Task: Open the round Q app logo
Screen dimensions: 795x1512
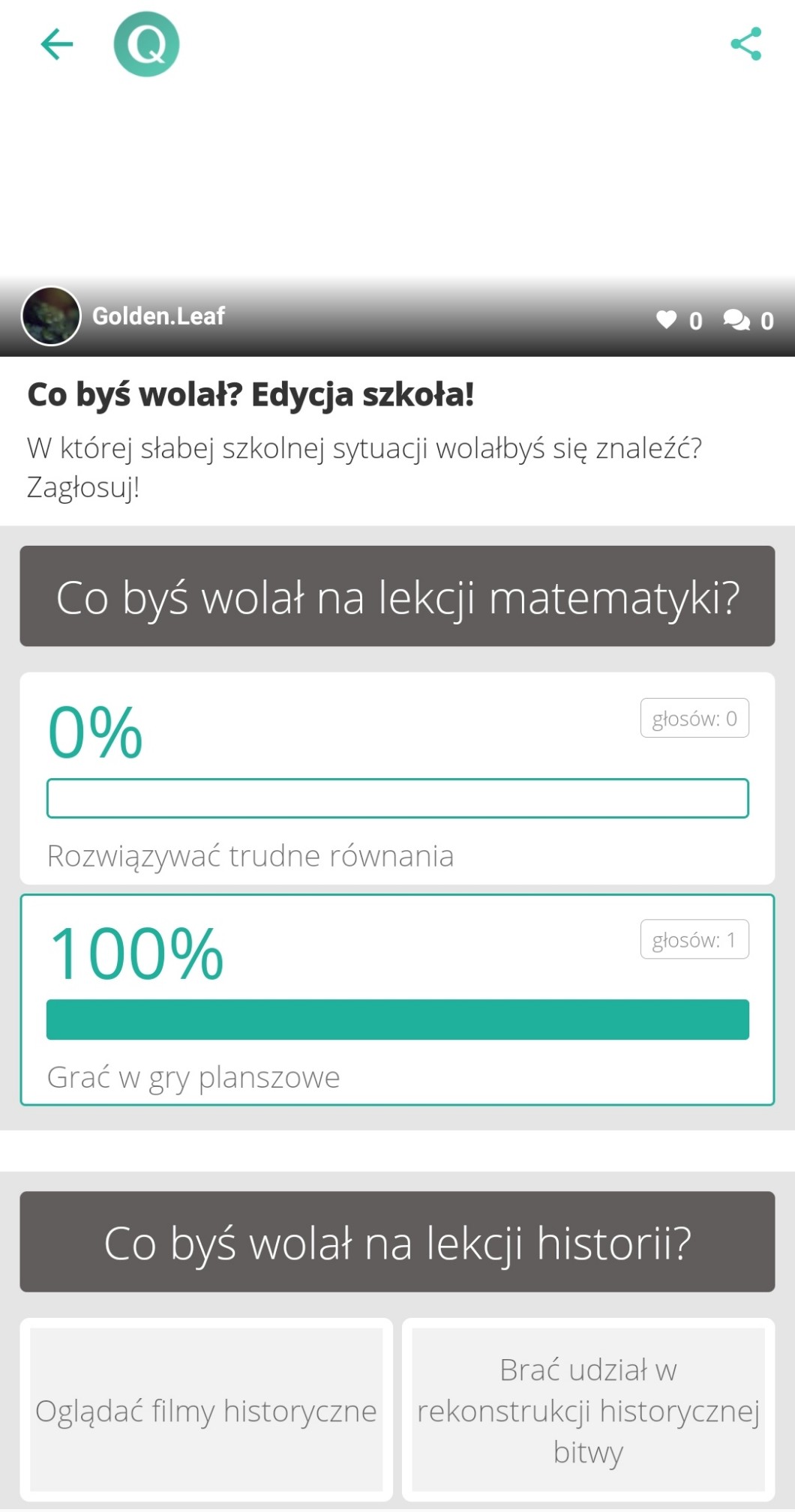Action: click(146, 44)
